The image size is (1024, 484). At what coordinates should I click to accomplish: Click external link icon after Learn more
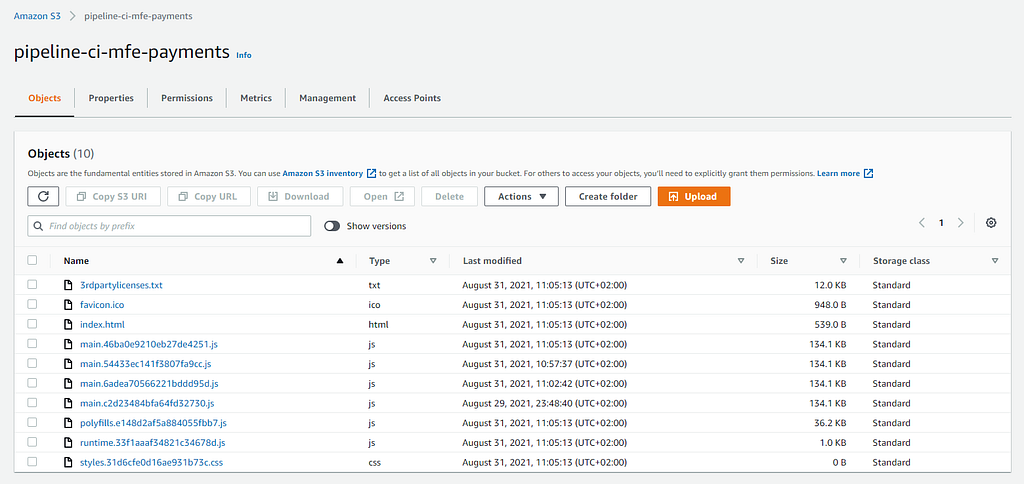pos(869,174)
